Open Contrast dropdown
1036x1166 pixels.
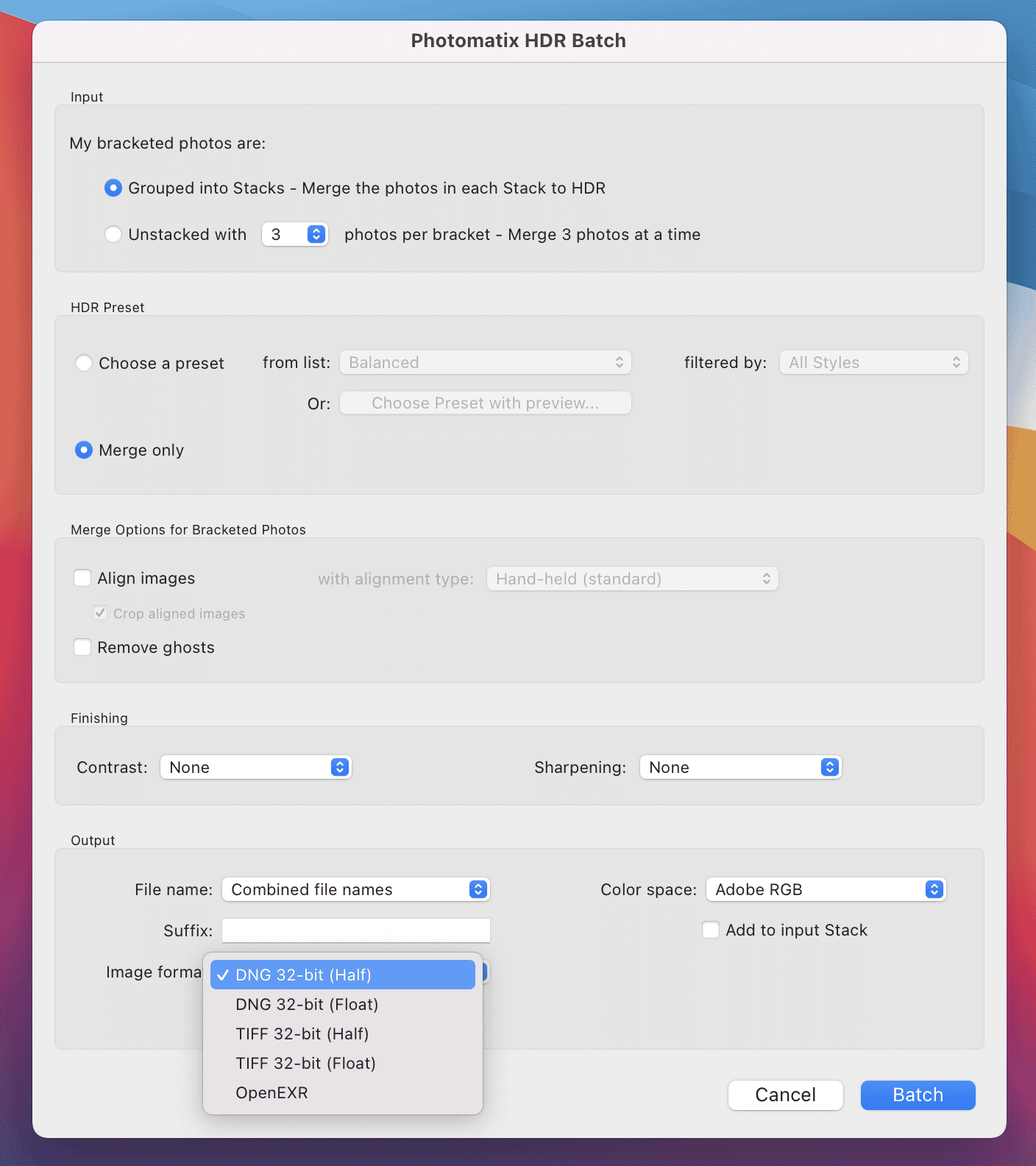256,768
